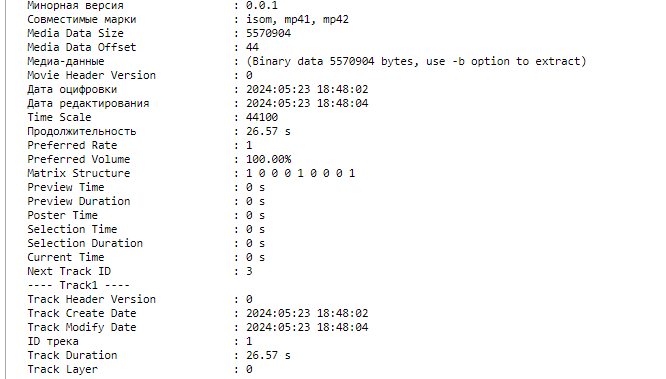Viewport: 666px width, 379px height.
Task: Click the 'Минорная версия' value 0.0.1
Action: click(262, 6)
